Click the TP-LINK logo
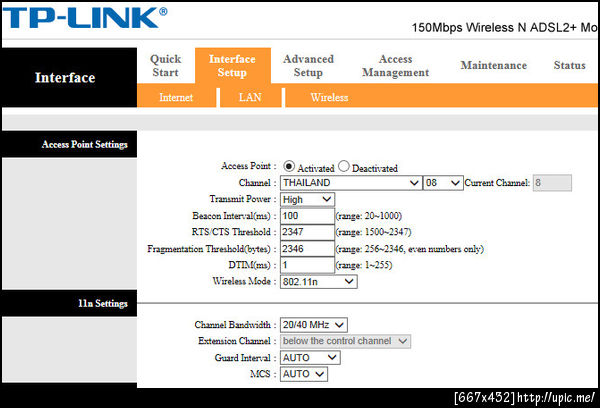 [85, 18]
